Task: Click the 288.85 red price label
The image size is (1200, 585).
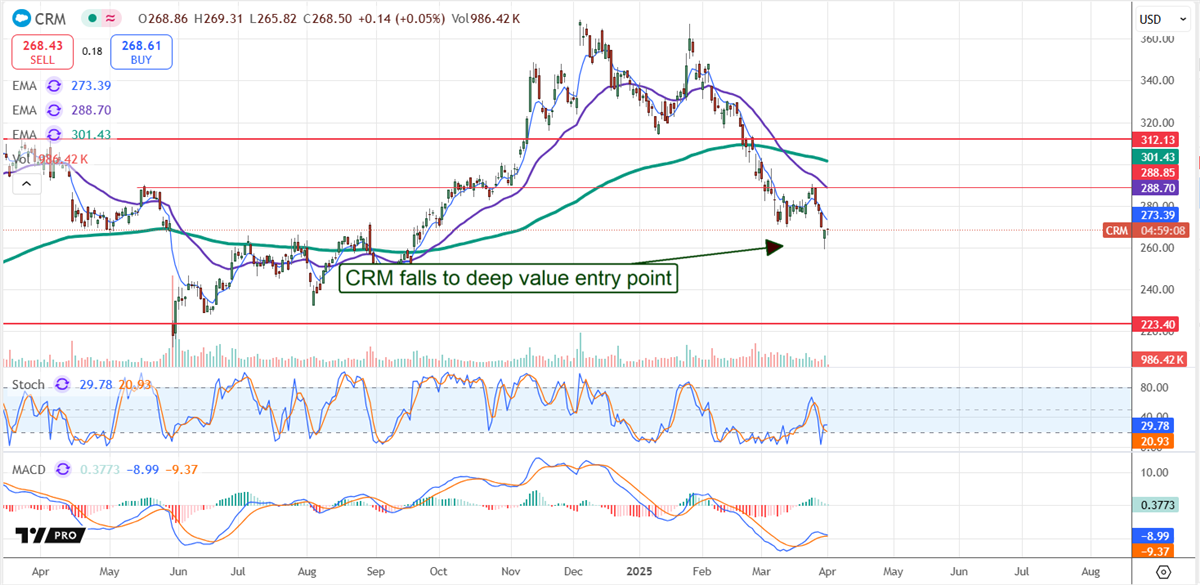Action: tap(1156, 173)
